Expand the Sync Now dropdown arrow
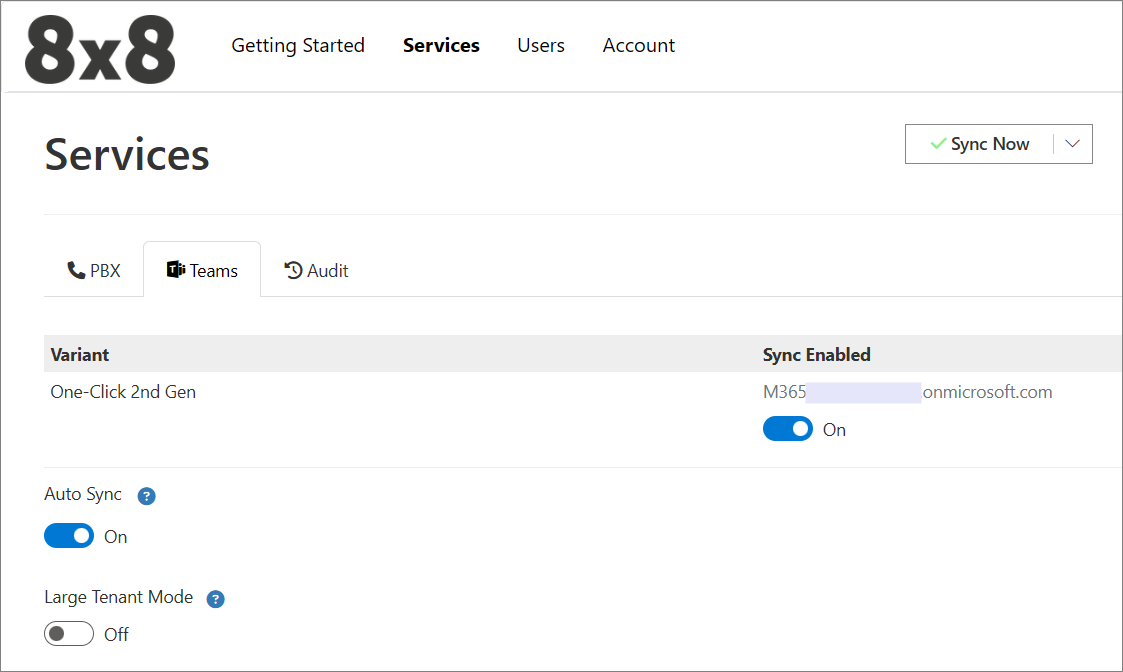This screenshot has height=672, width=1123. point(1073,144)
